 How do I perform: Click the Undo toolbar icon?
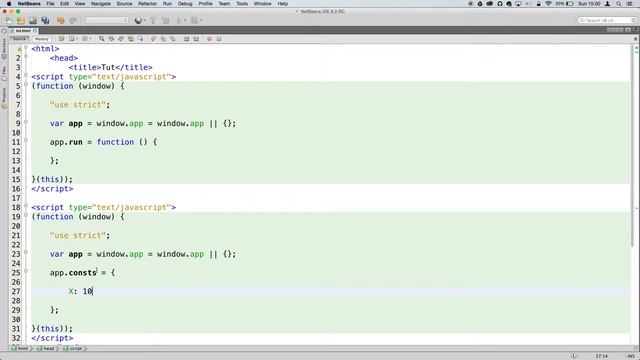[x=60, y=20]
